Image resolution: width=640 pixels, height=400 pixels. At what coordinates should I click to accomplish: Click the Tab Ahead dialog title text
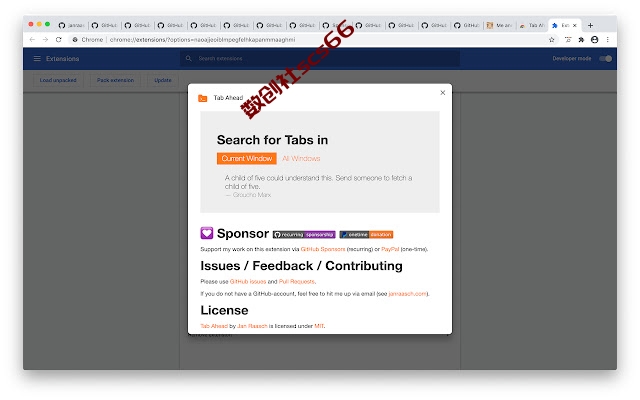tap(228, 98)
